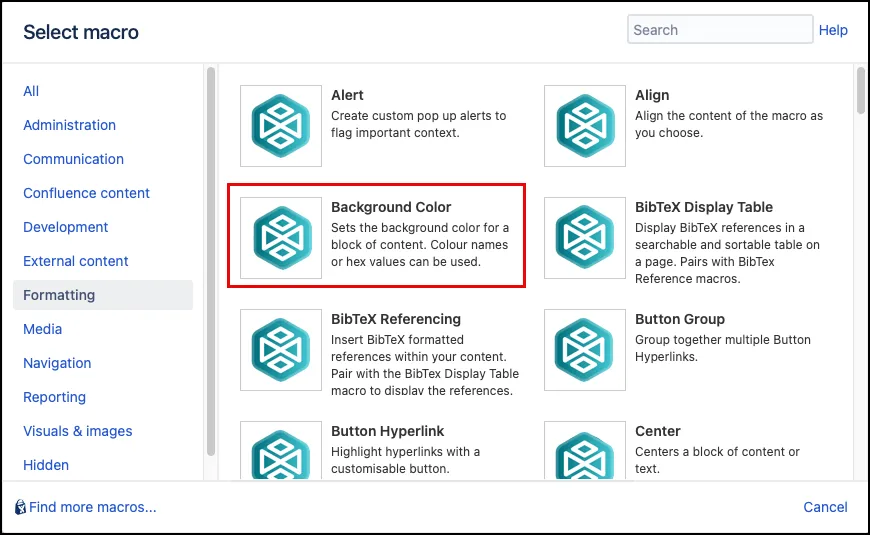Select the Formatting category
Image resolution: width=870 pixels, height=535 pixels.
(103, 295)
